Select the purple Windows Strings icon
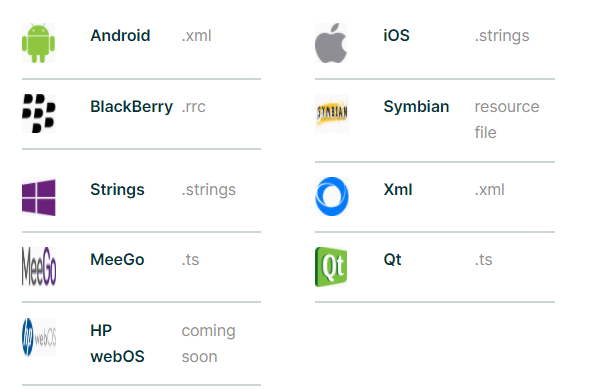Screen dimensions: 590x389 click(39, 197)
